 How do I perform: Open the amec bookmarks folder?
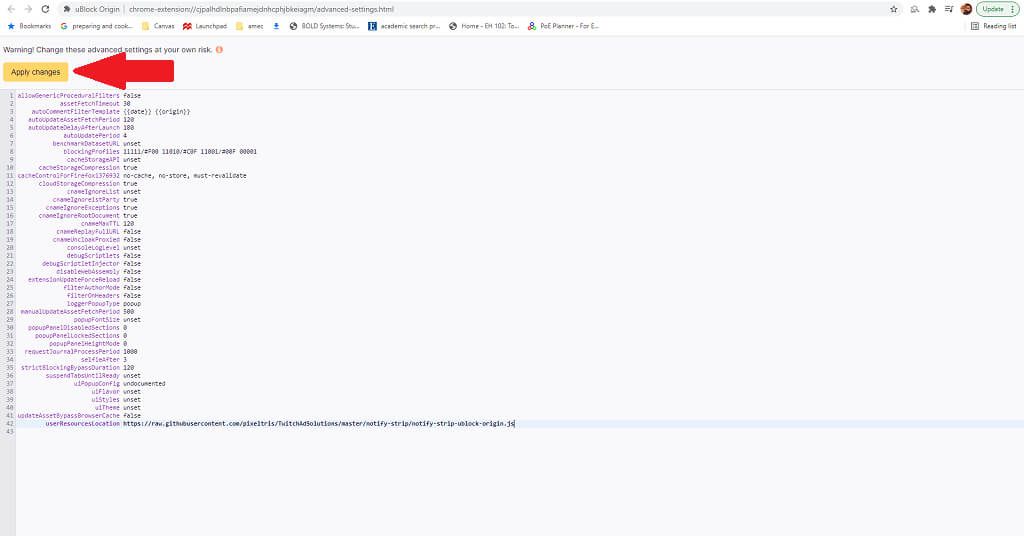point(250,26)
